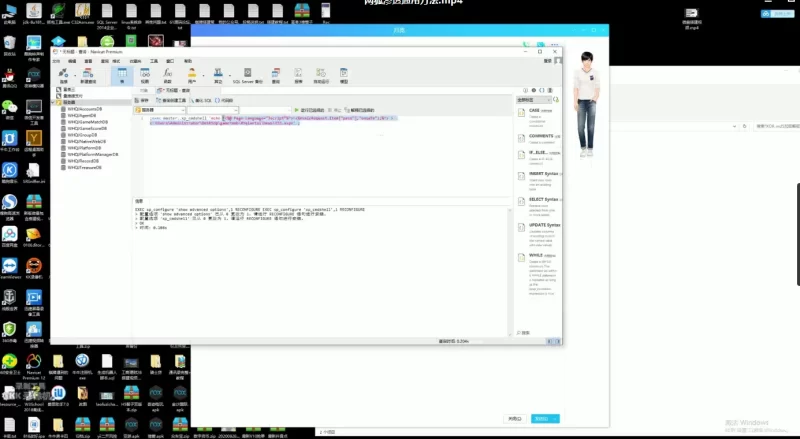Click the last icon in right panel header

(550, 90)
